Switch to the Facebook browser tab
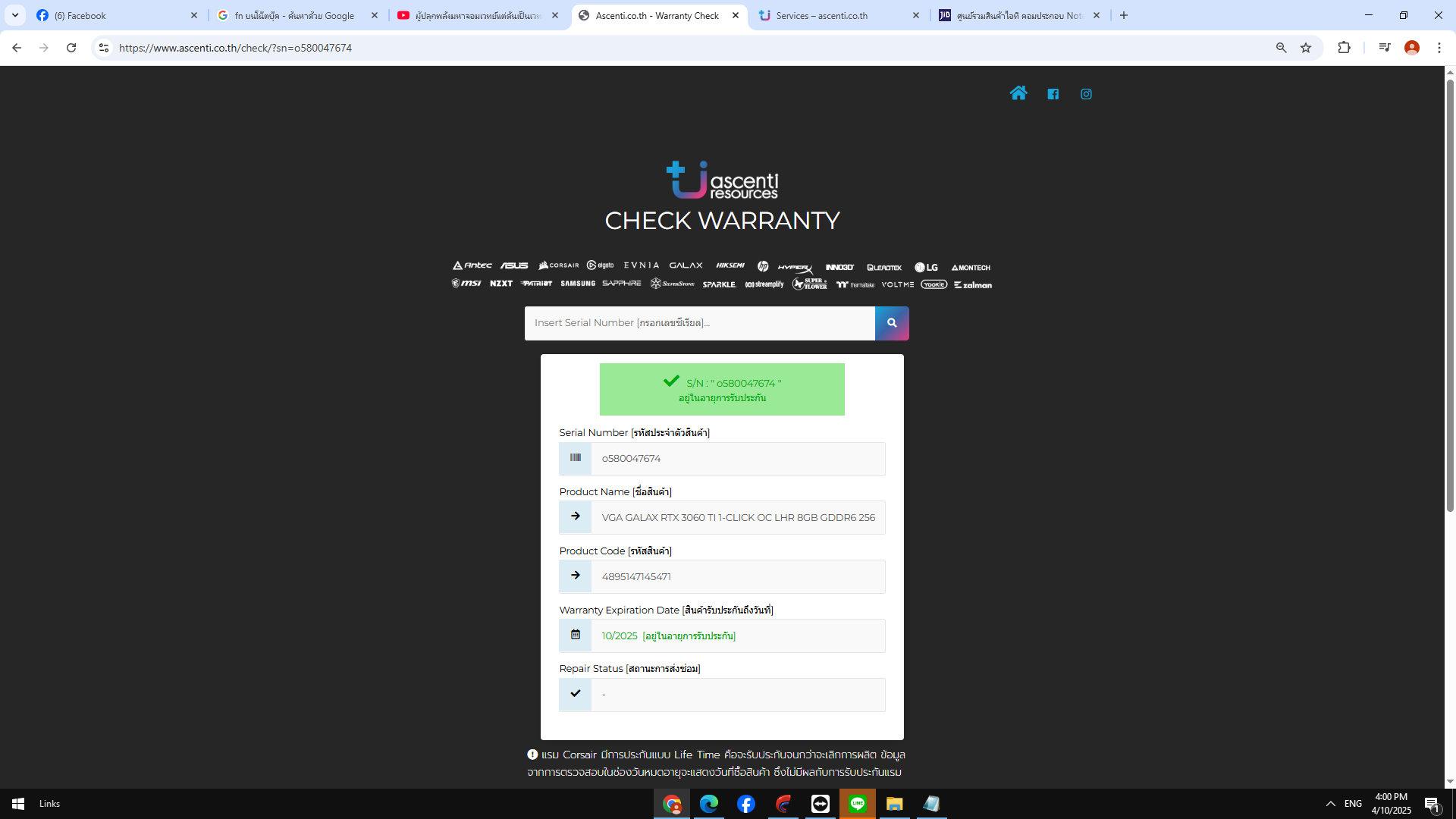Screen dimensions: 1456x819 pos(118,15)
